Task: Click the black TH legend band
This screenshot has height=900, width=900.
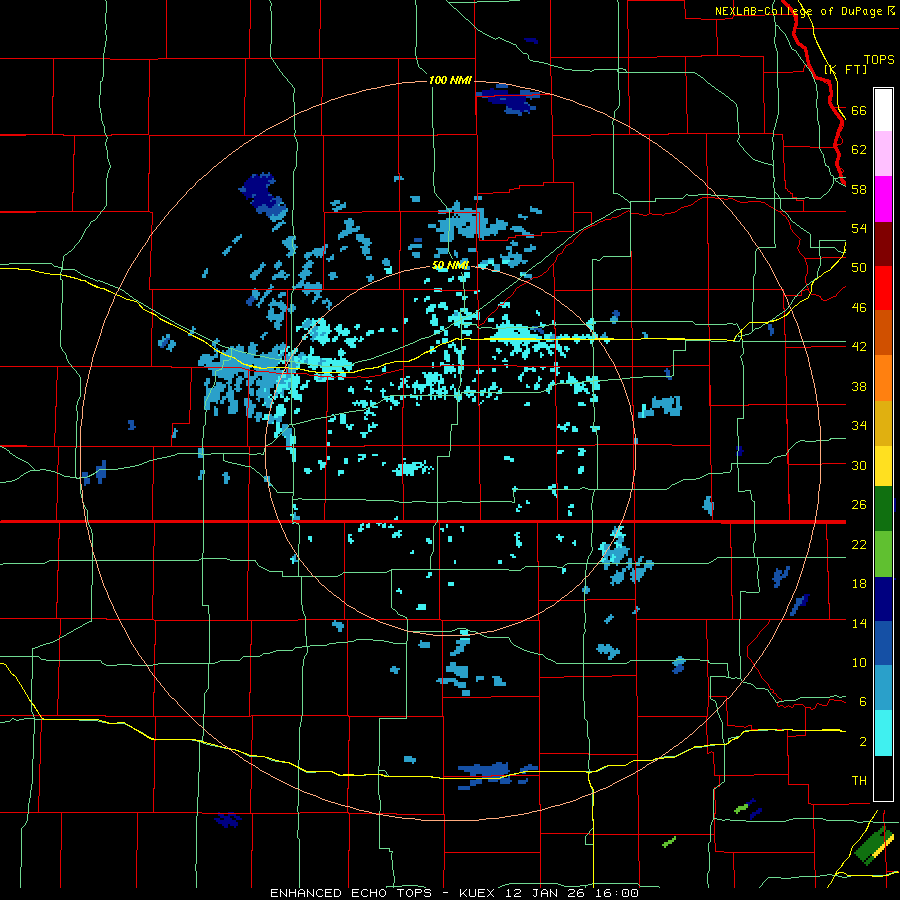Action: [883, 778]
